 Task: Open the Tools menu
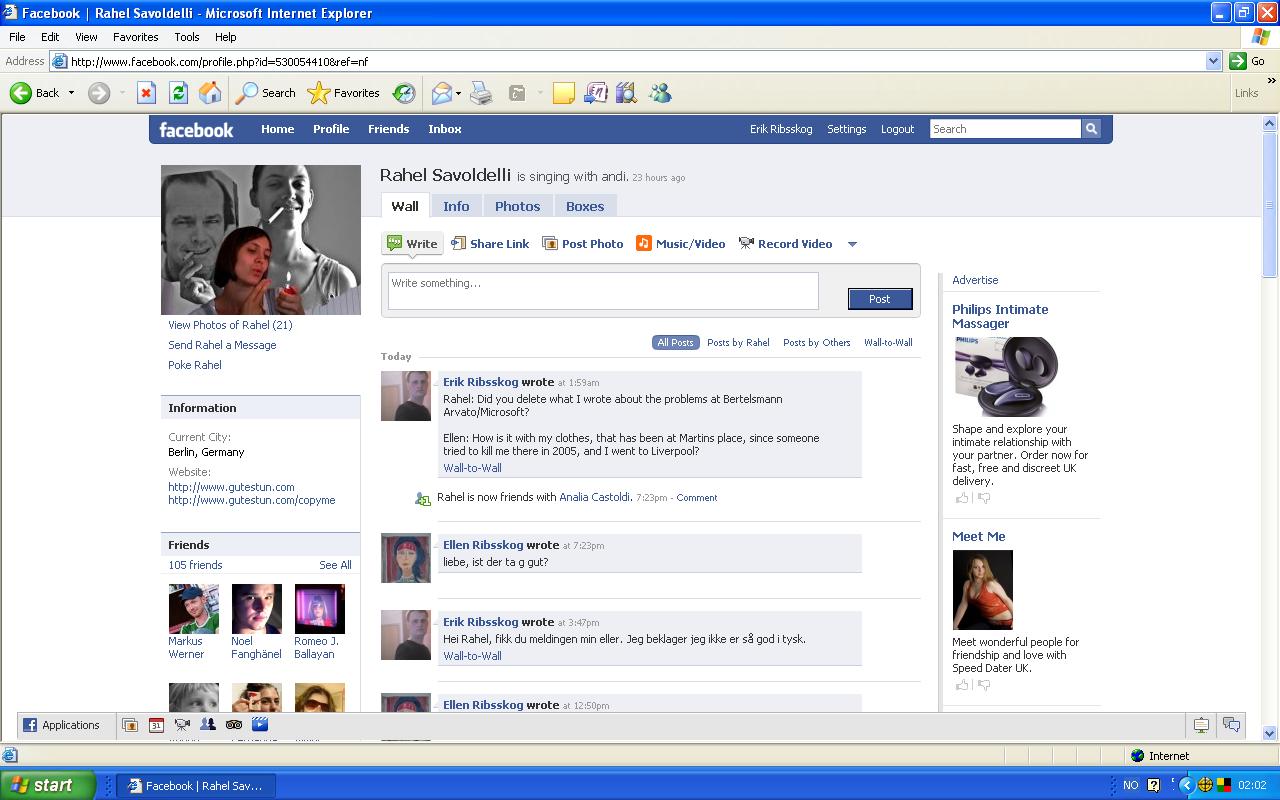[x=187, y=37]
